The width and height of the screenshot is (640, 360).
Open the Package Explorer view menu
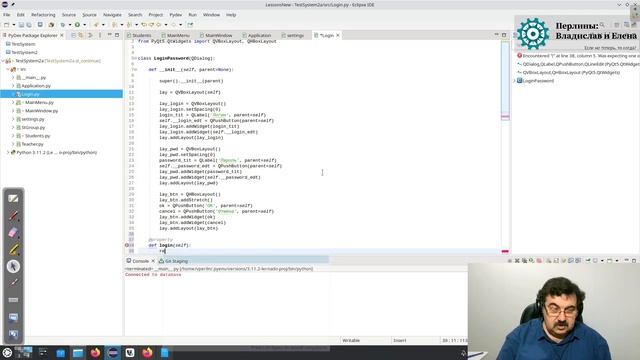(100, 36)
